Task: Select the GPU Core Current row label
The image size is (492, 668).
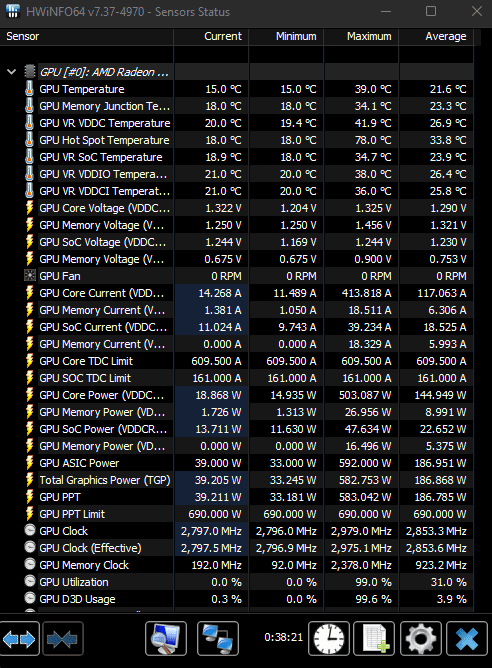Action: click(x=101, y=293)
